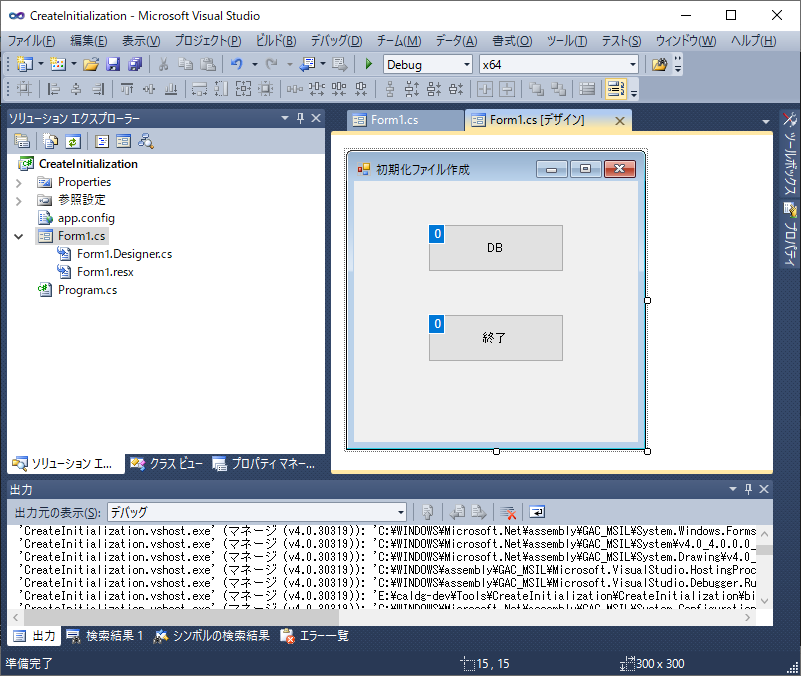801x676 pixels.
Task: Click the Save All icon
Action: coord(135,64)
